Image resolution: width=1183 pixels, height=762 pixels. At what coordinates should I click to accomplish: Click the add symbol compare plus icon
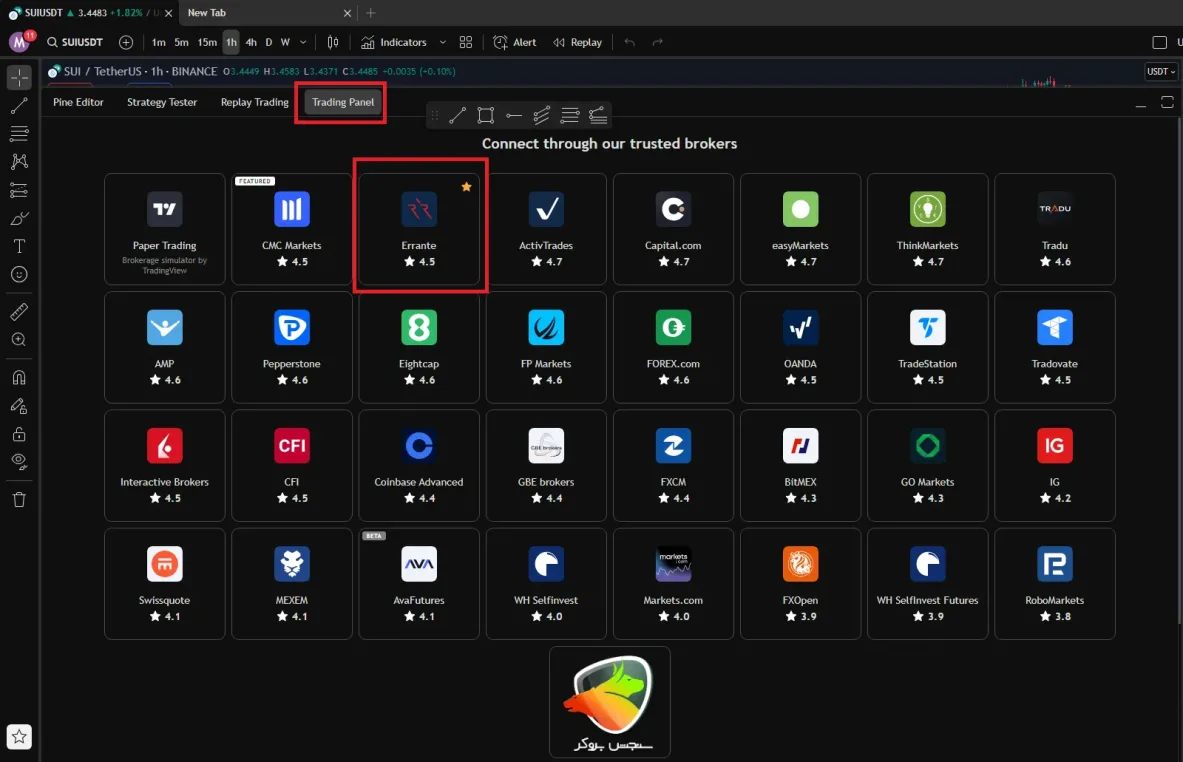[126, 42]
